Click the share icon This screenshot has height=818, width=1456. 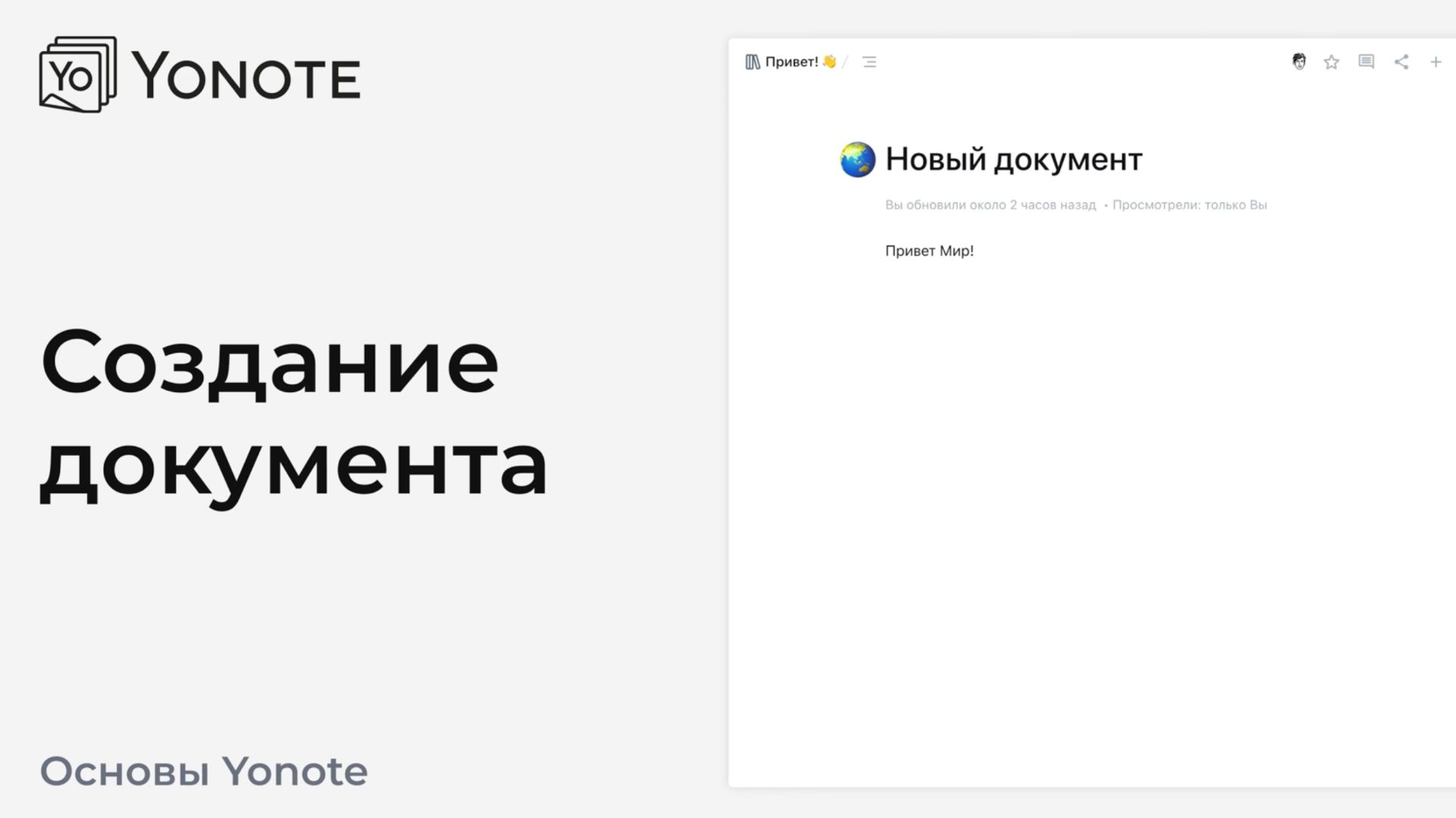coord(1401,62)
